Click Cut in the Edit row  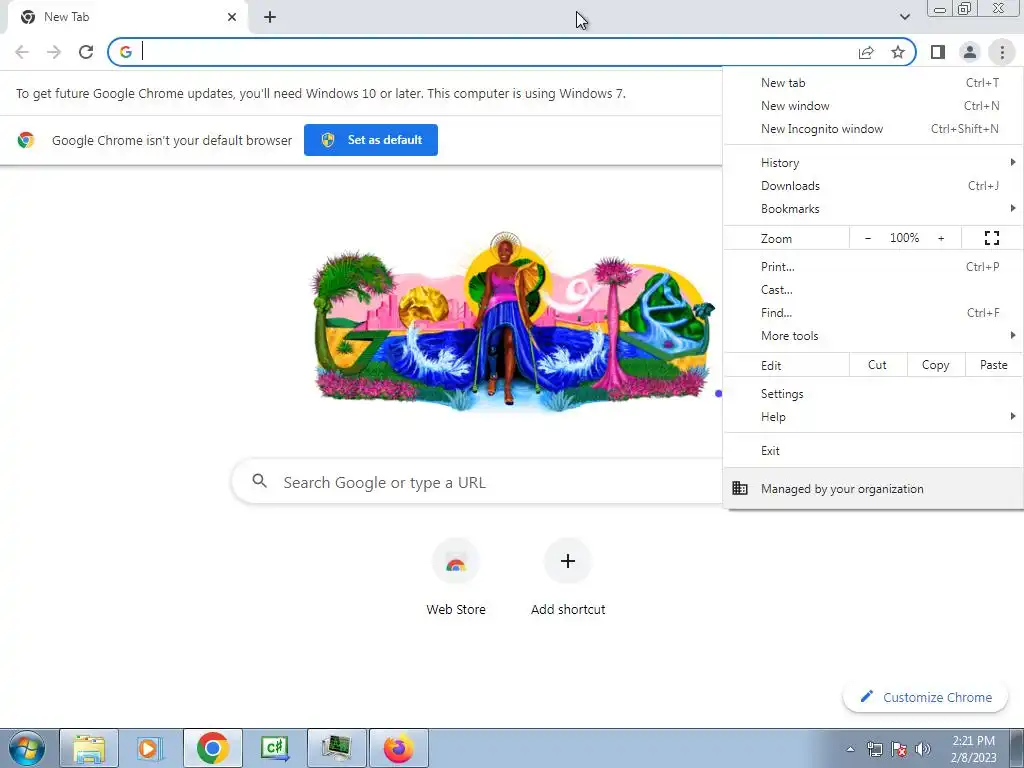pyautogui.click(x=878, y=365)
